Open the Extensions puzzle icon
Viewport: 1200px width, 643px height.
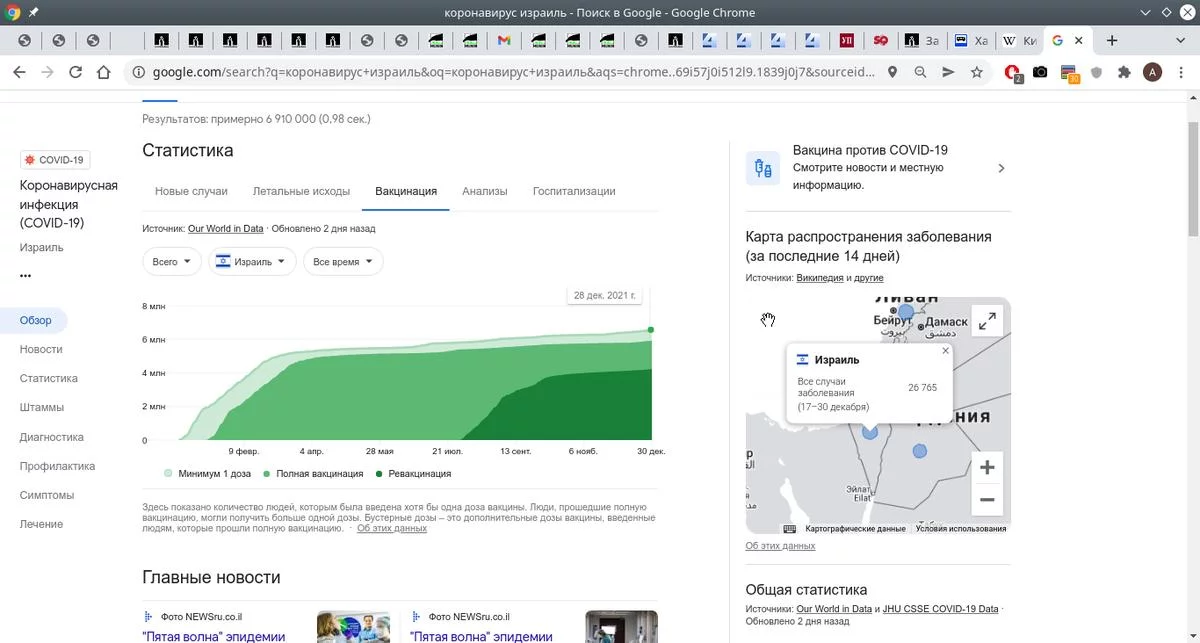(x=1124, y=72)
